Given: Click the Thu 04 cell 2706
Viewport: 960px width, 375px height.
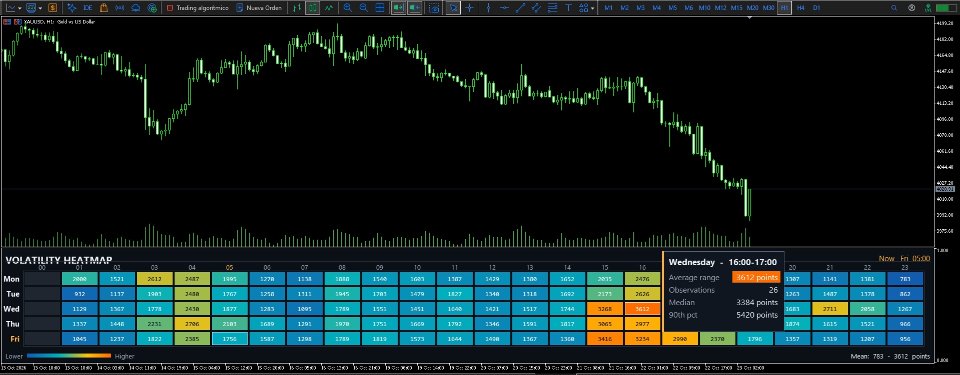Looking at the screenshot, I should coord(192,324).
